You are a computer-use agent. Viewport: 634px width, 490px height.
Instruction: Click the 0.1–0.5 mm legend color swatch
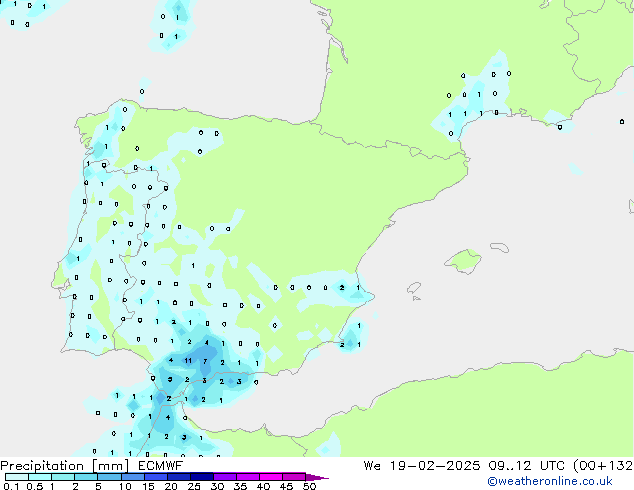tap(17, 477)
